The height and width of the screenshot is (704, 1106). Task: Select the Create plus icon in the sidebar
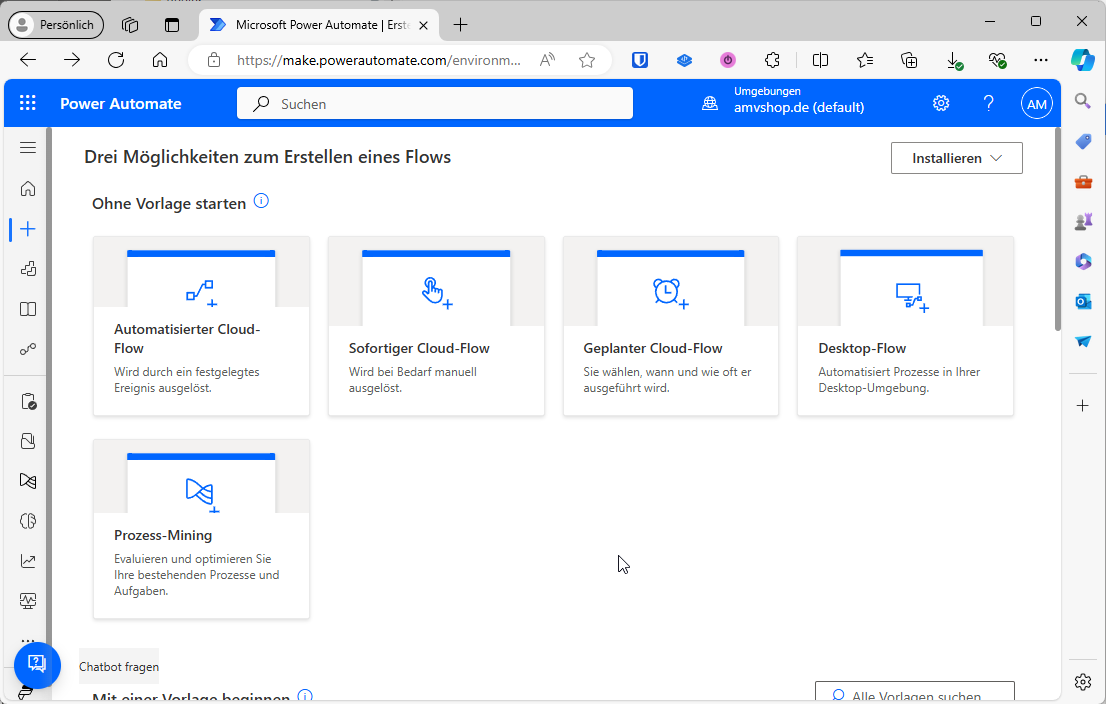[27, 228]
